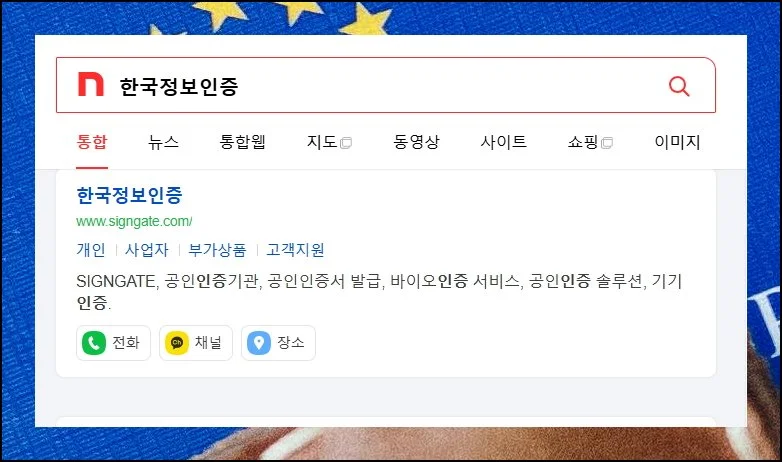This screenshot has width=782, height=462.
Task: Click the yellow KakaoTalk channel icon
Action: 177,343
